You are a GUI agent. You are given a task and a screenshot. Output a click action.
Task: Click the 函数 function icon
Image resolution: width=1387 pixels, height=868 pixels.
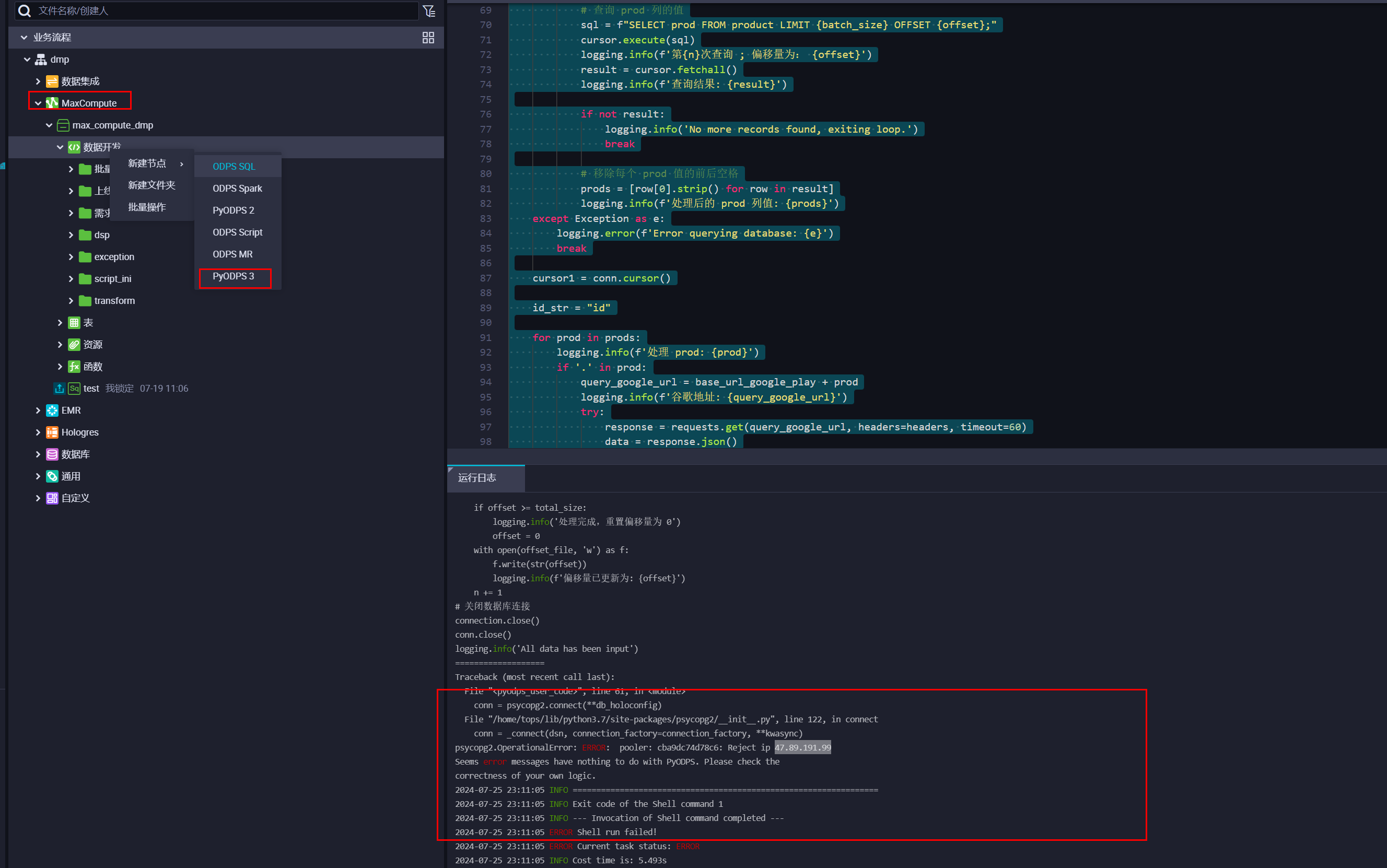pyautogui.click(x=74, y=366)
